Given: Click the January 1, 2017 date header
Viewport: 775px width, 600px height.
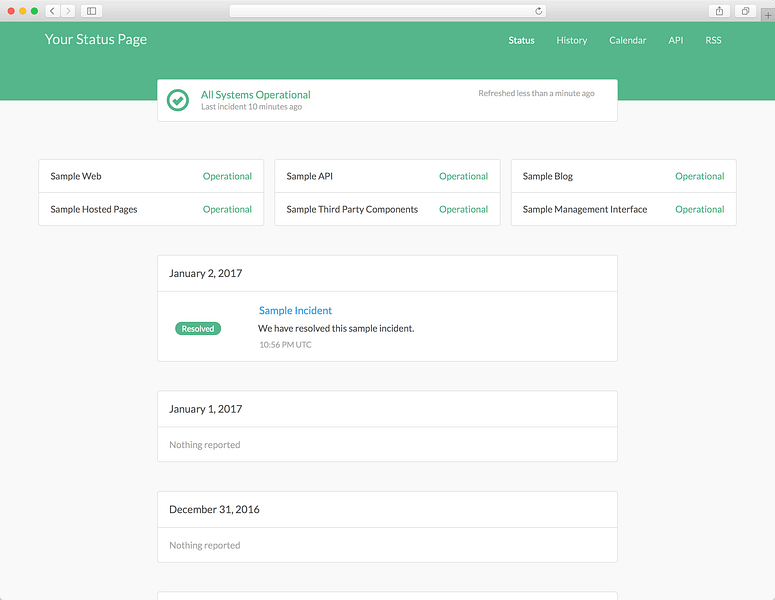Looking at the screenshot, I should (x=206, y=409).
